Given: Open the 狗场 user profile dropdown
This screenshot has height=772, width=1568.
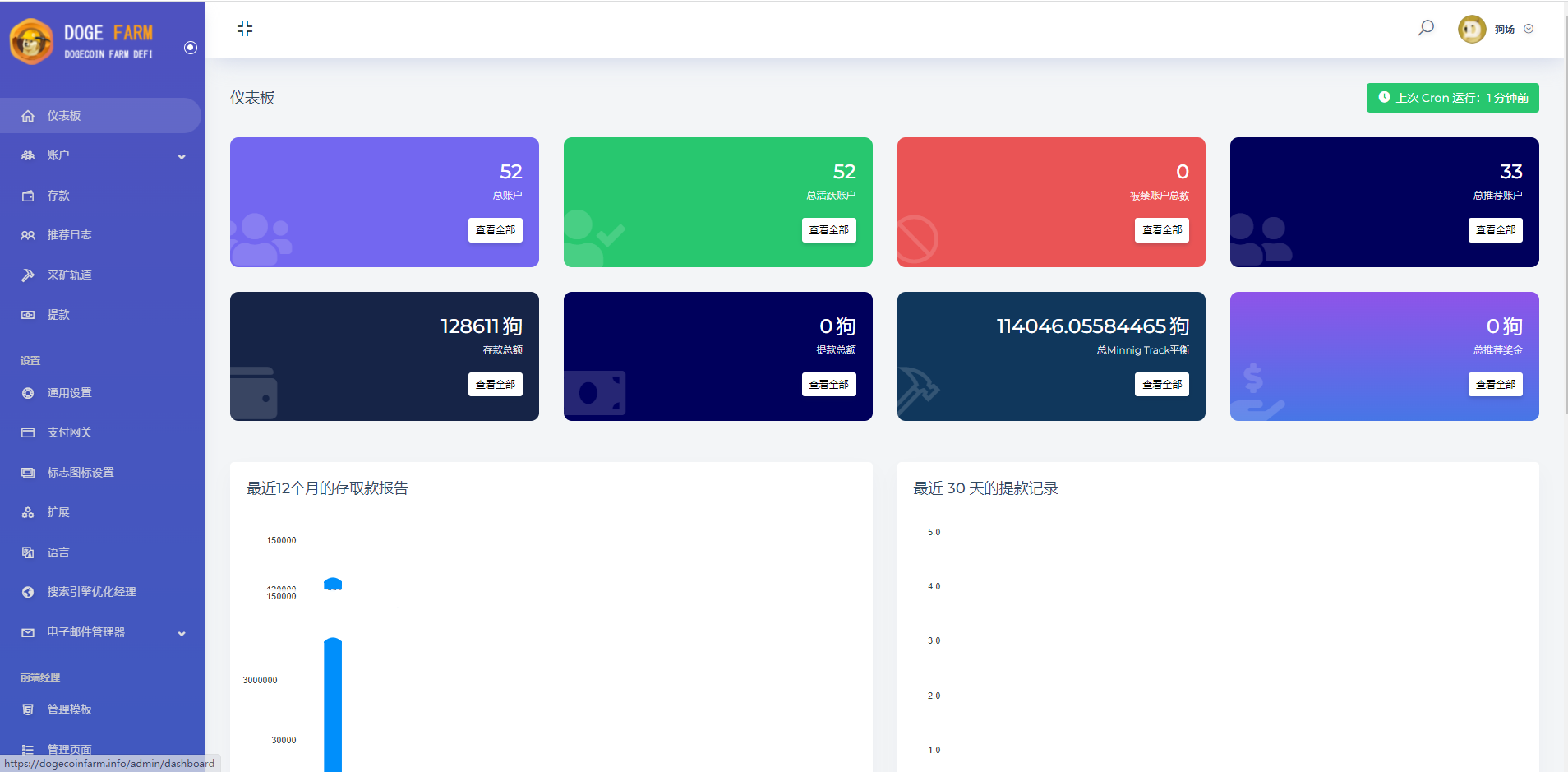Looking at the screenshot, I should click(x=1496, y=29).
